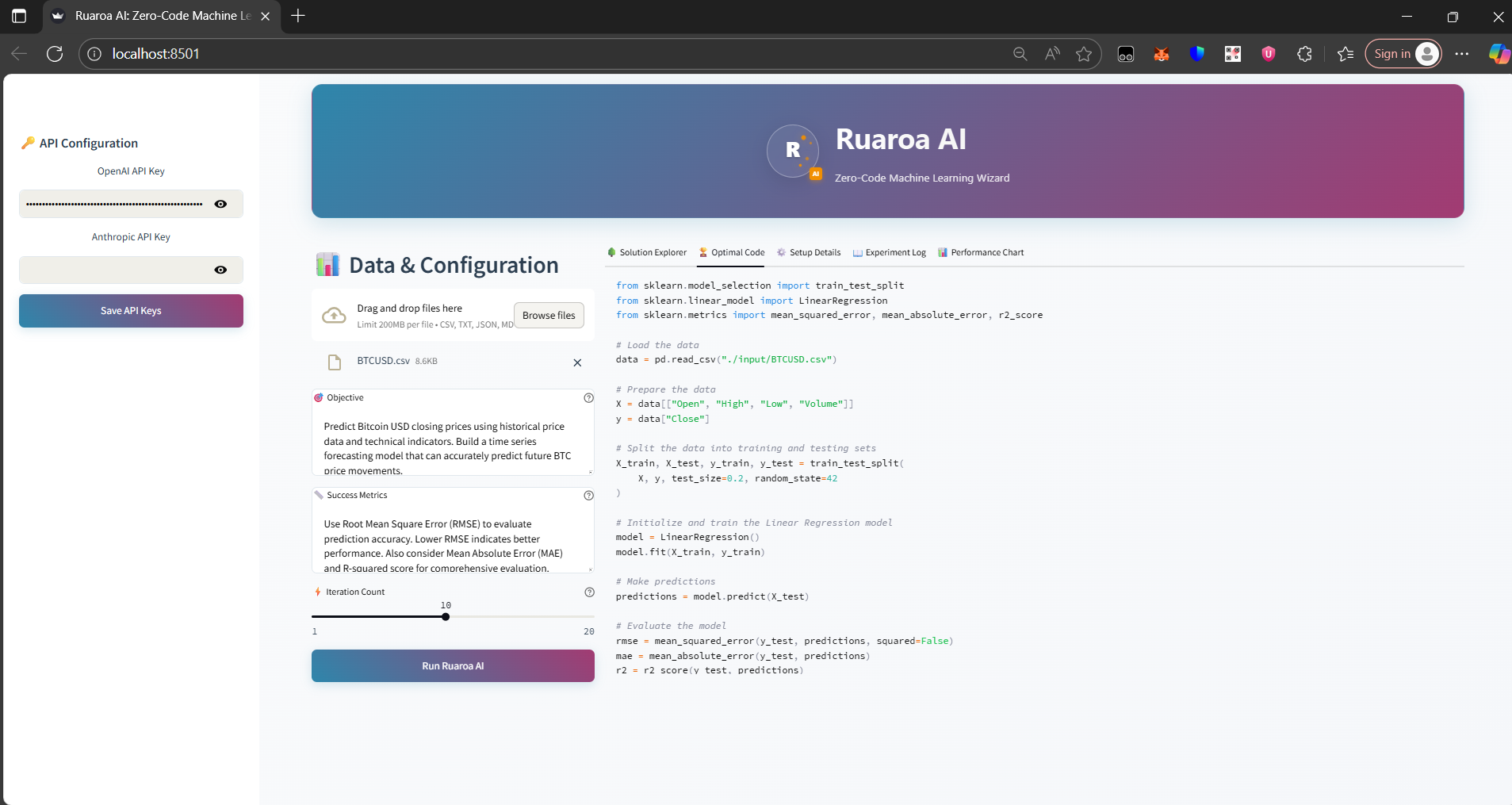Open the Bitwarden shield extension icon
The width and height of the screenshot is (1512, 805).
coord(1197,54)
